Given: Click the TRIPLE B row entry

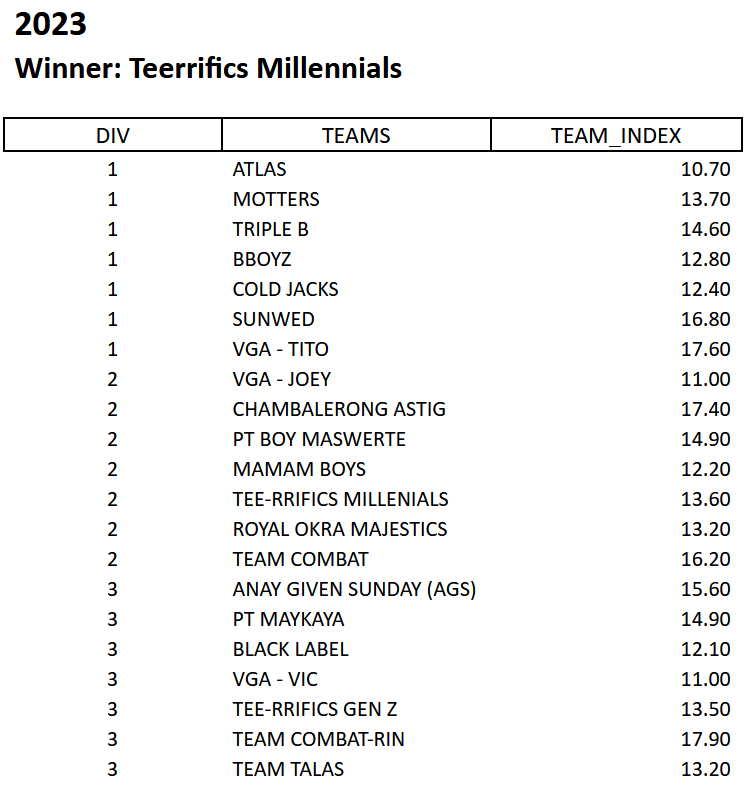Looking at the screenshot, I should 270,229.
